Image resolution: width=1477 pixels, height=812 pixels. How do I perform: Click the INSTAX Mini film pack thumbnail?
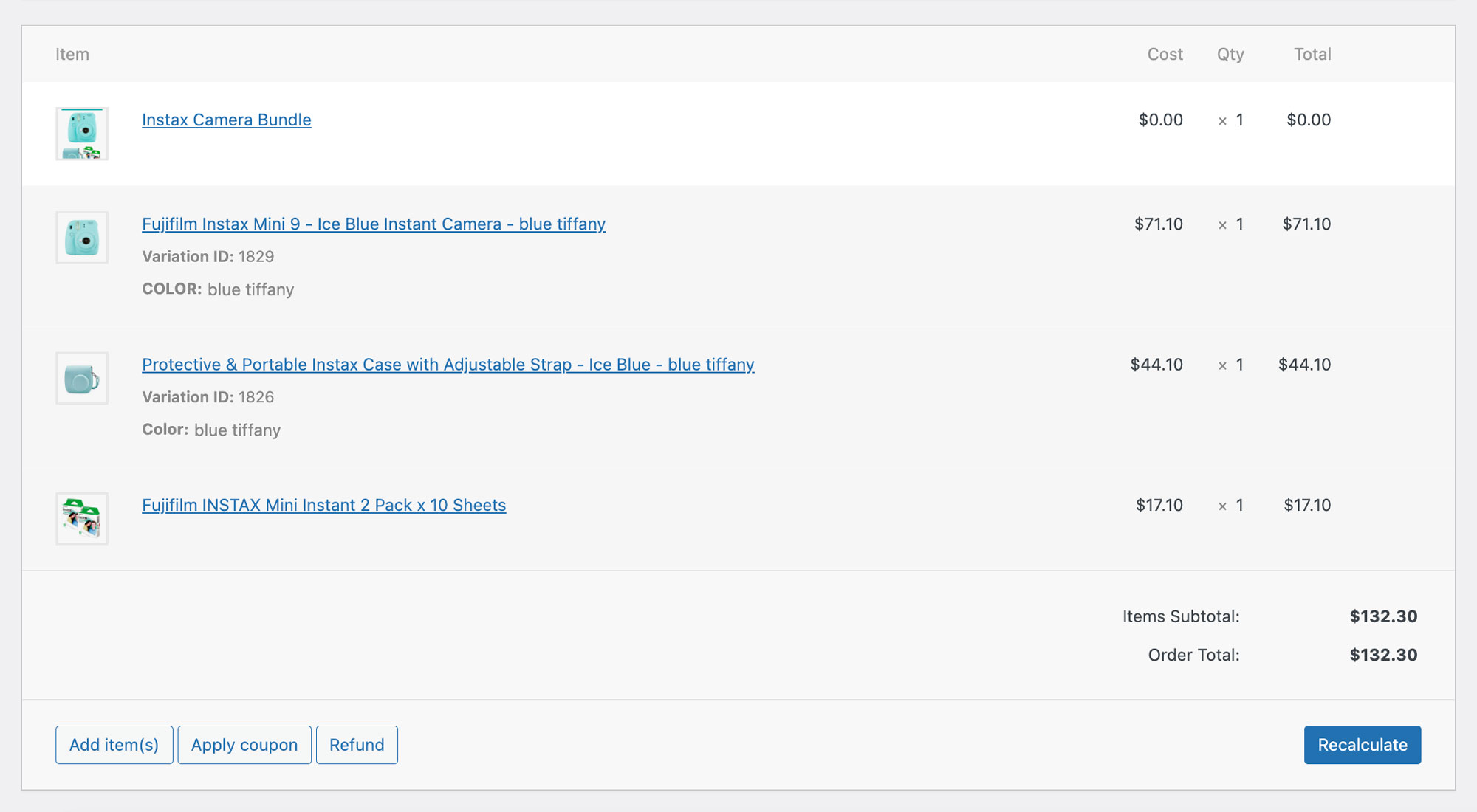pyautogui.click(x=82, y=518)
